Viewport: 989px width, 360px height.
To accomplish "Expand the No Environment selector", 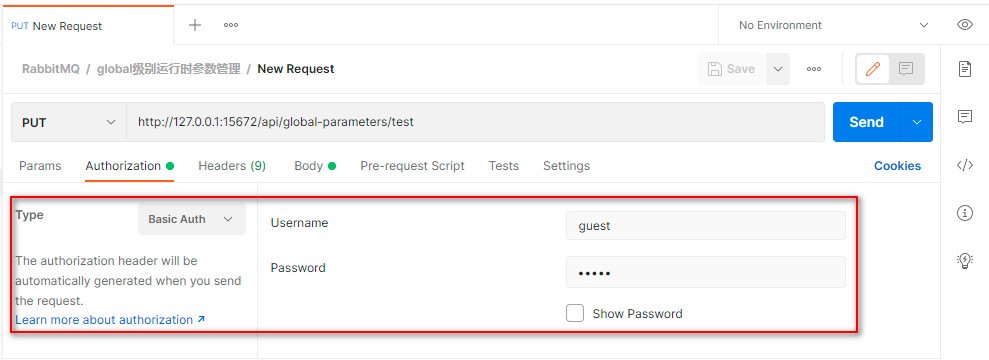I will pyautogui.click(x=833, y=25).
